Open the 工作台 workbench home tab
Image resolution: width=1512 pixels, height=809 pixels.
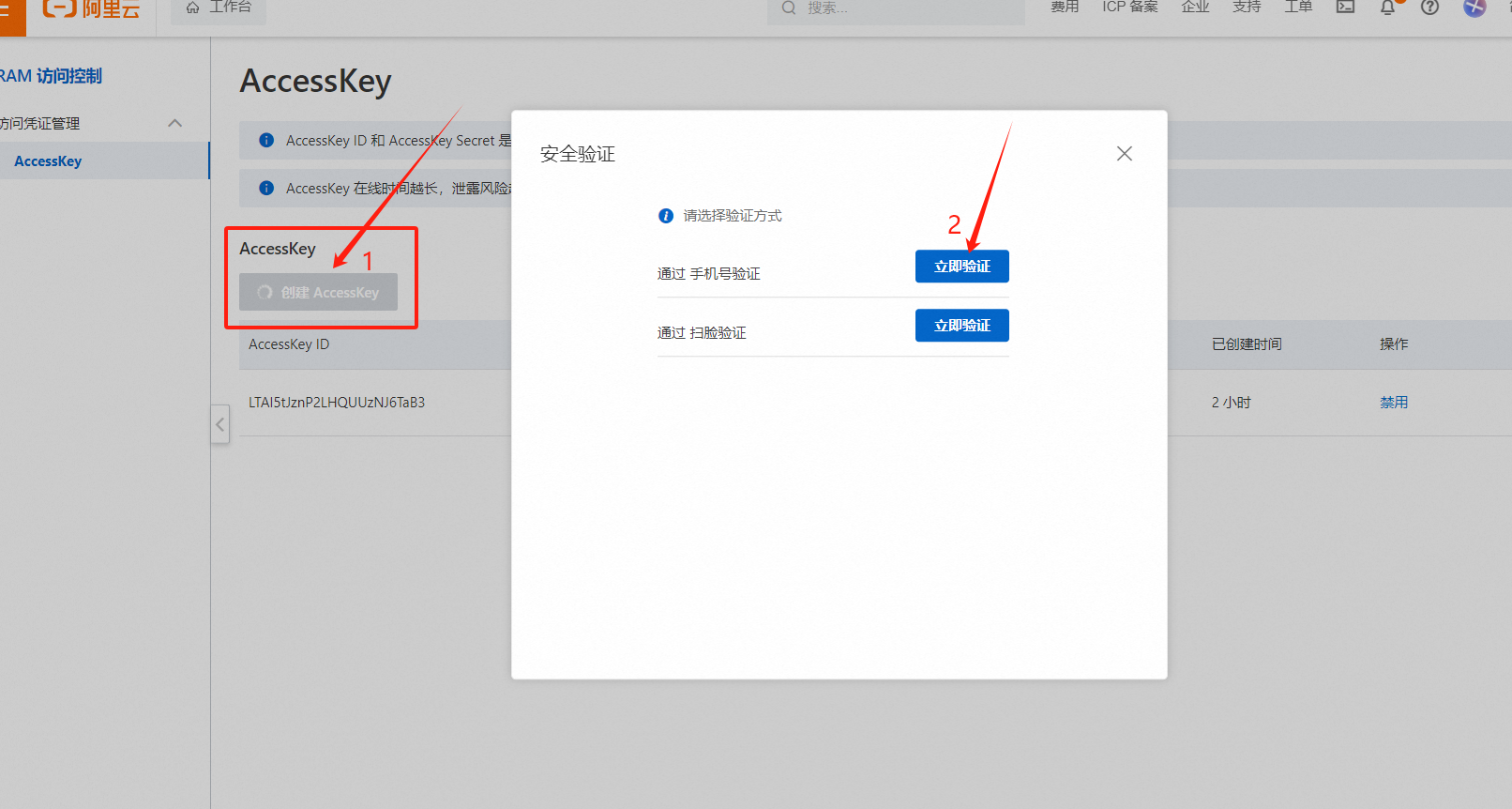click(x=219, y=8)
